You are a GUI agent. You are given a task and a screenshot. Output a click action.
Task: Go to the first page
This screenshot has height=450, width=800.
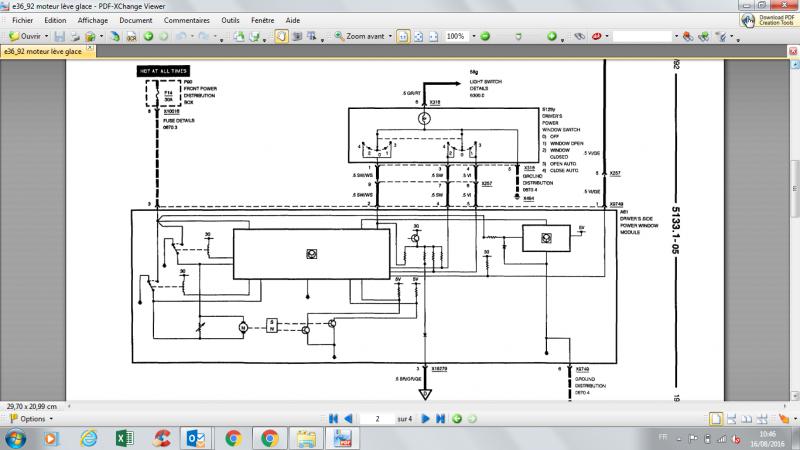332,418
